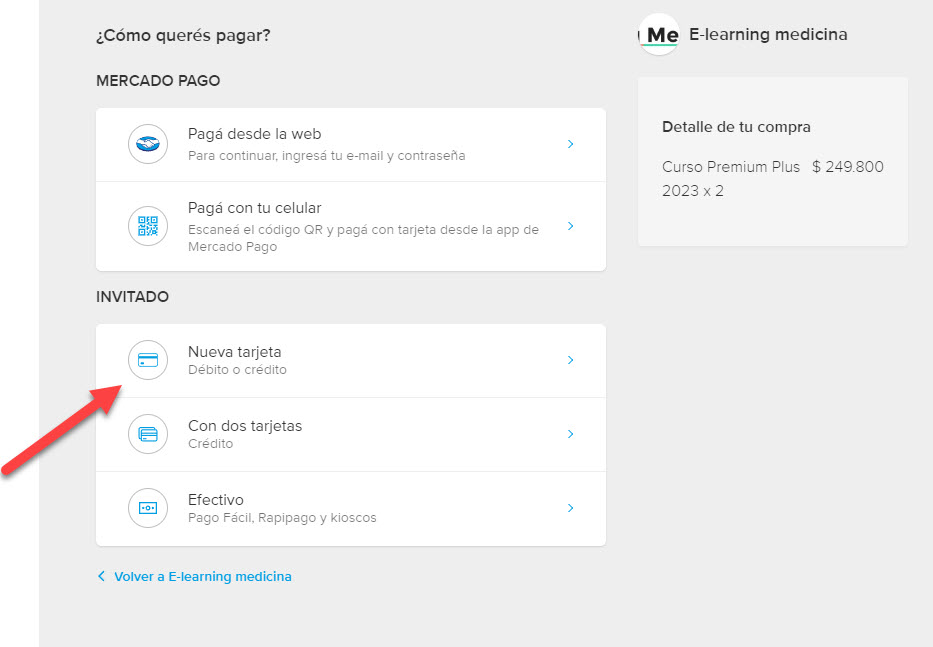Click the cash bill icon for Efectivo

point(148,508)
